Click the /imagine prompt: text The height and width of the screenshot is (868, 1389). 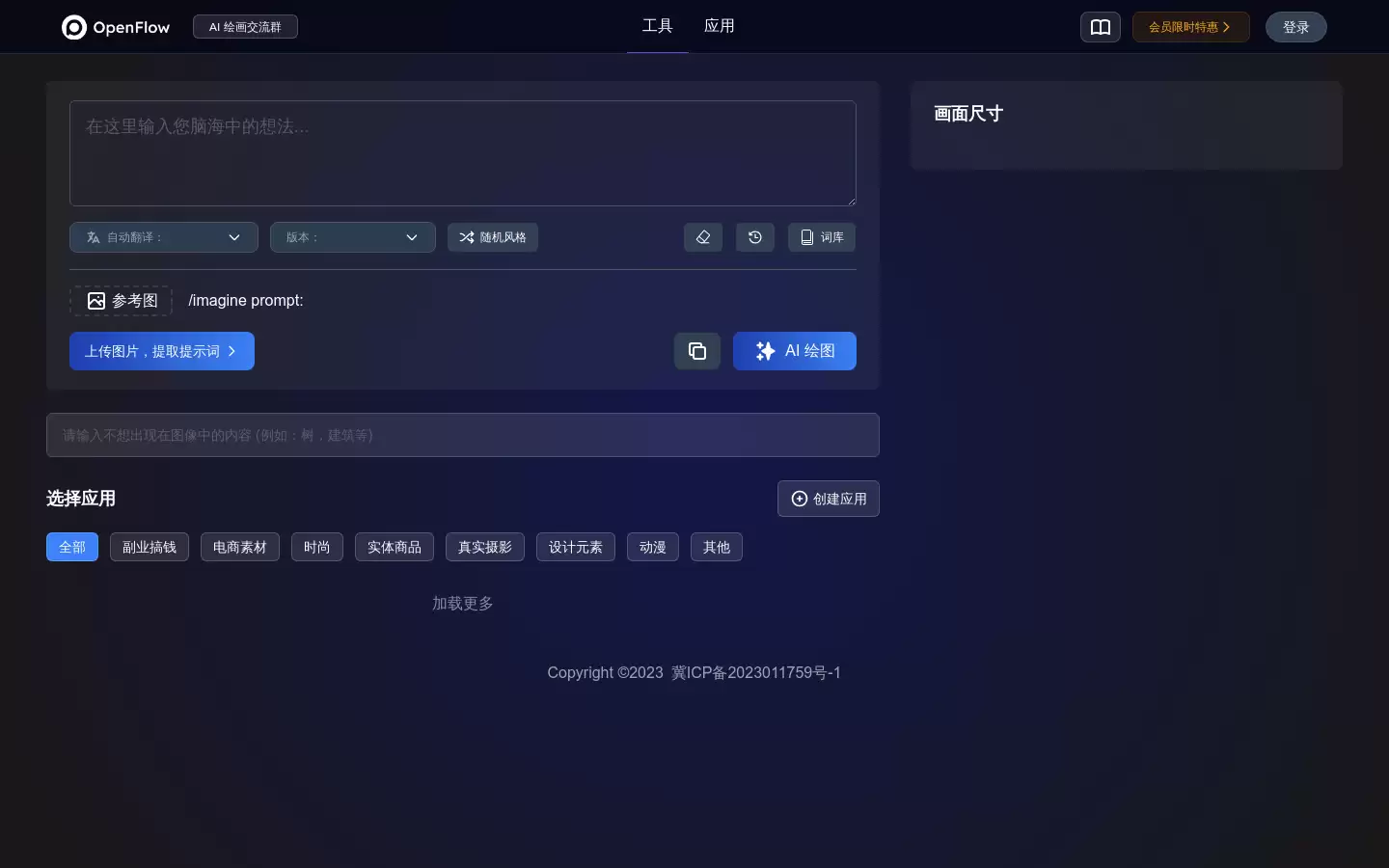(246, 301)
